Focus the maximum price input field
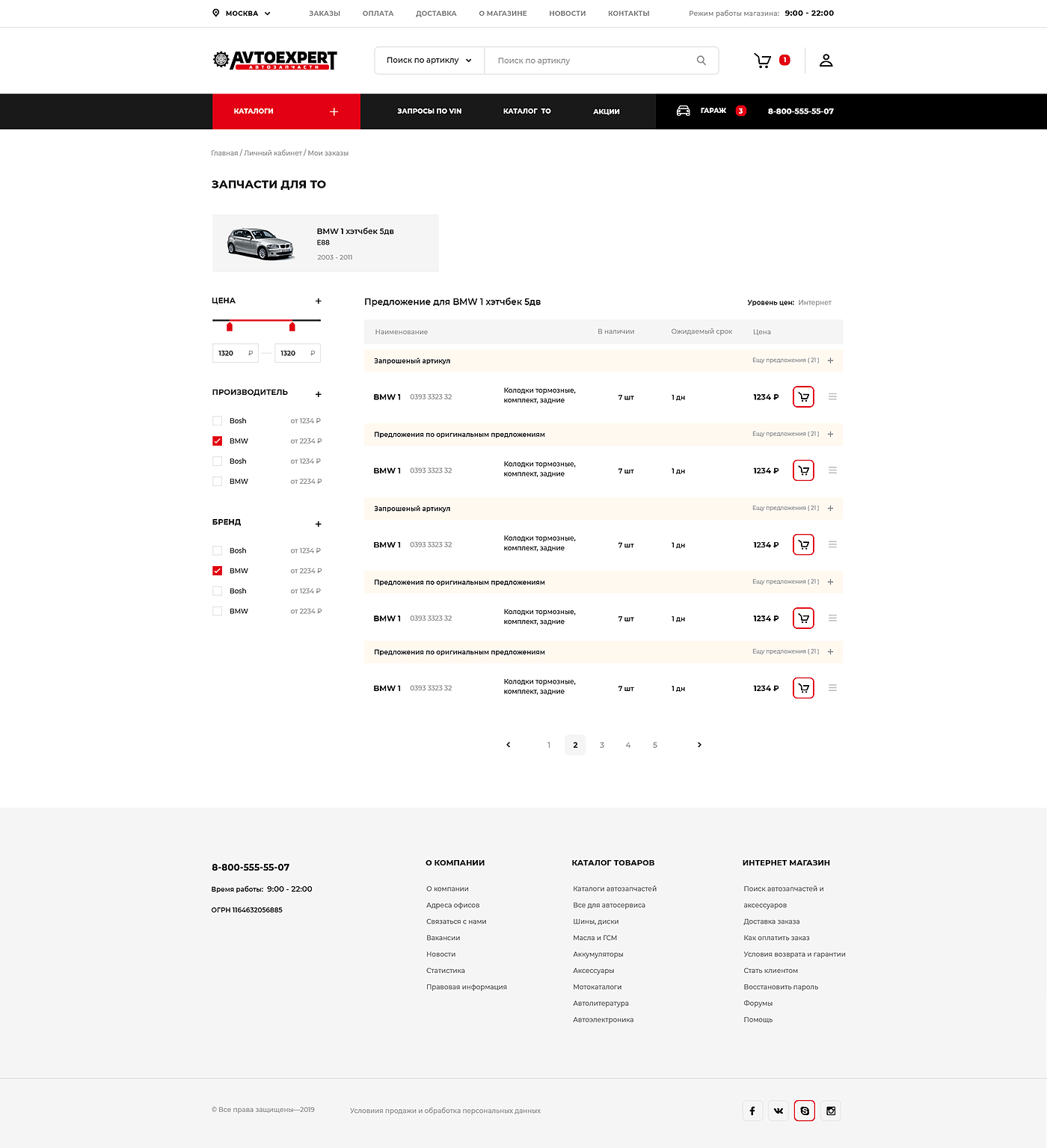The width and height of the screenshot is (1047, 1148). pyautogui.click(x=298, y=353)
